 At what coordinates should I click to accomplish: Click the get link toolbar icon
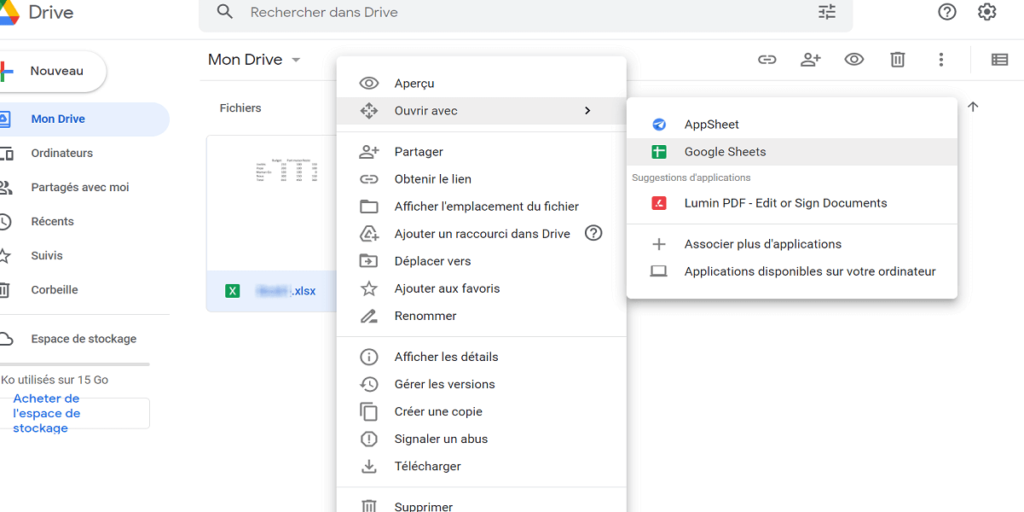coord(767,59)
